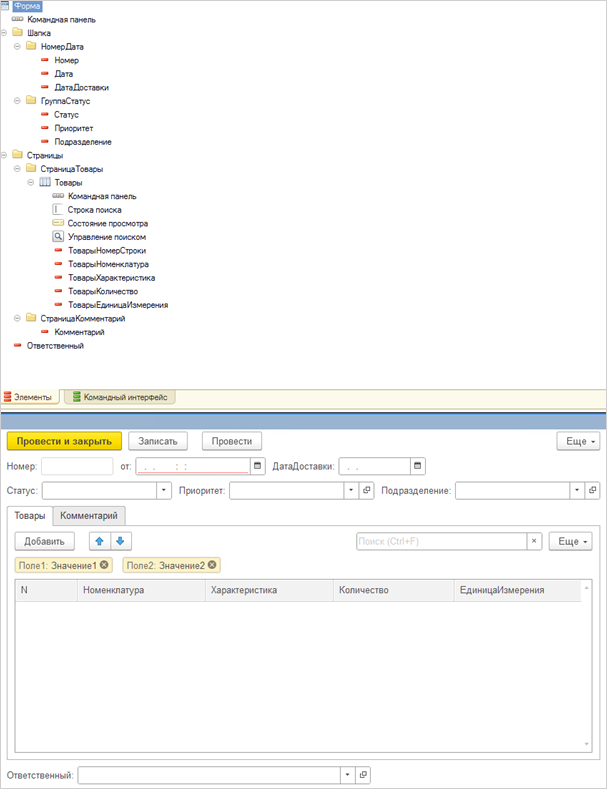This screenshot has width=607, height=789.
Task: Switch to the Комментарий tab
Action: coord(89,516)
